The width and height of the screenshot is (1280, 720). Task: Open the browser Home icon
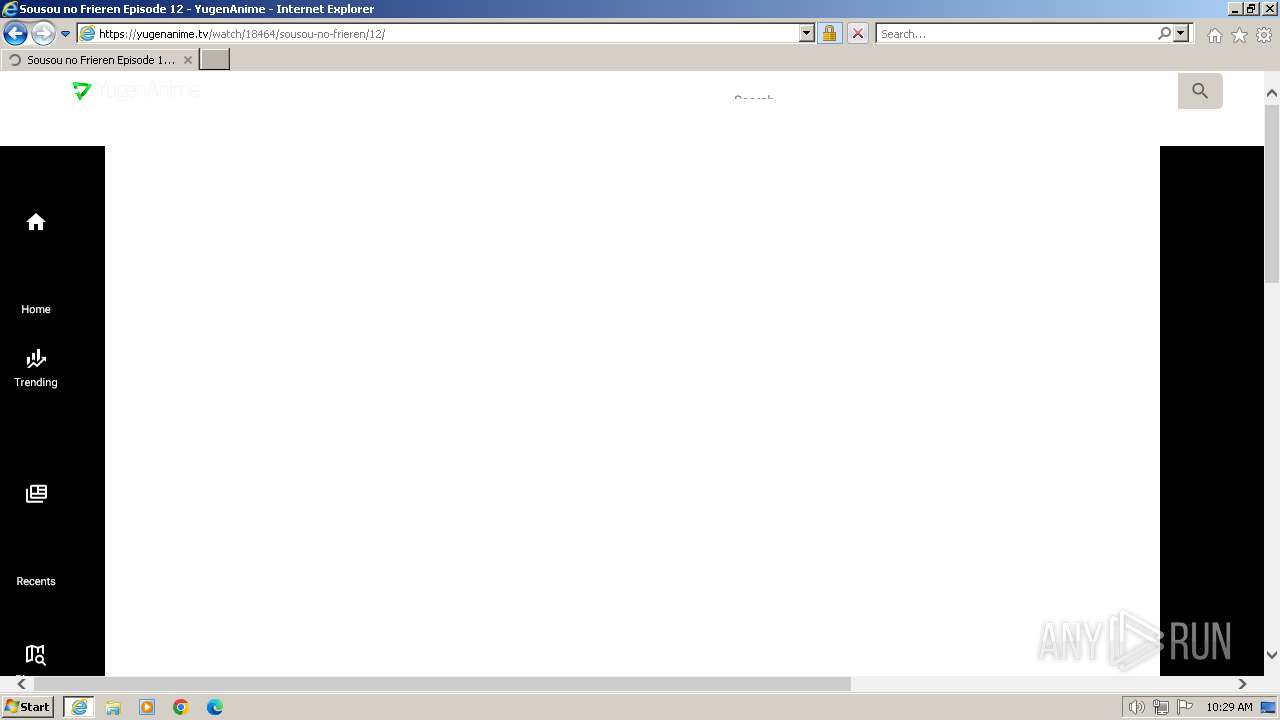(1214, 35)
